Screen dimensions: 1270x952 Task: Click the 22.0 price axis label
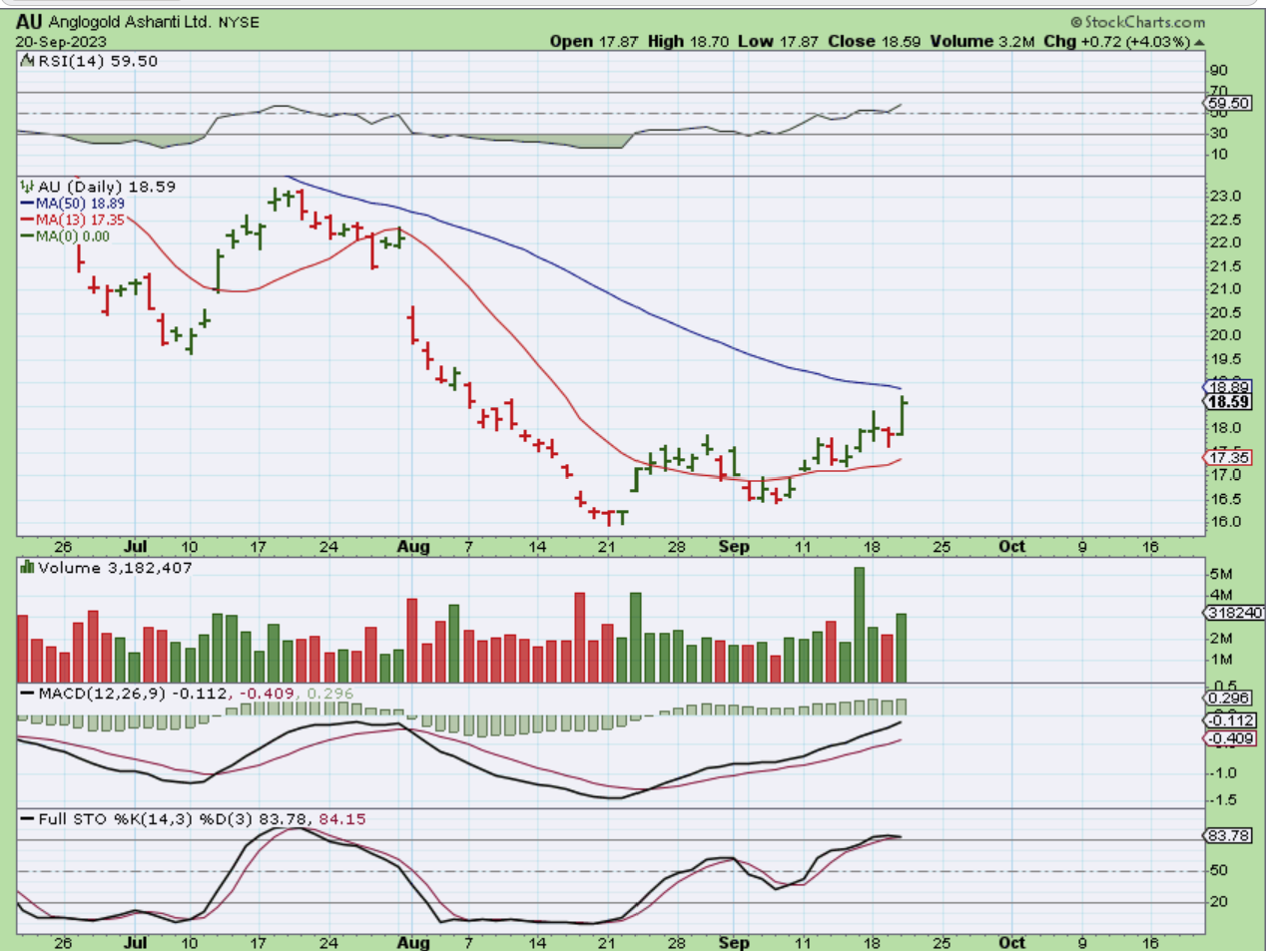click(1225, 242)
